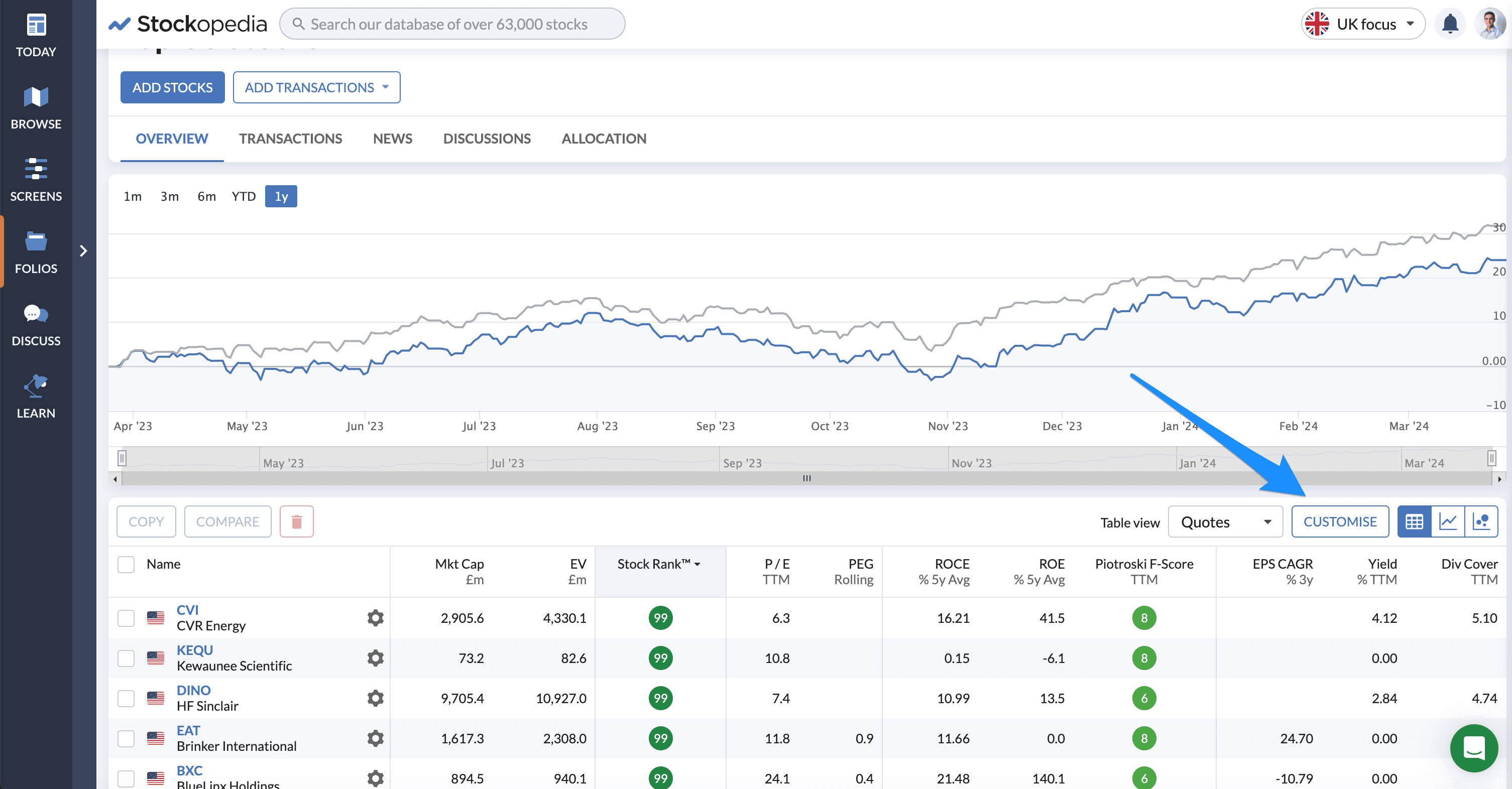Open the Add Transactions dropdown
The width and height of the screenshot is (1512, 789).
coord(316,87)
